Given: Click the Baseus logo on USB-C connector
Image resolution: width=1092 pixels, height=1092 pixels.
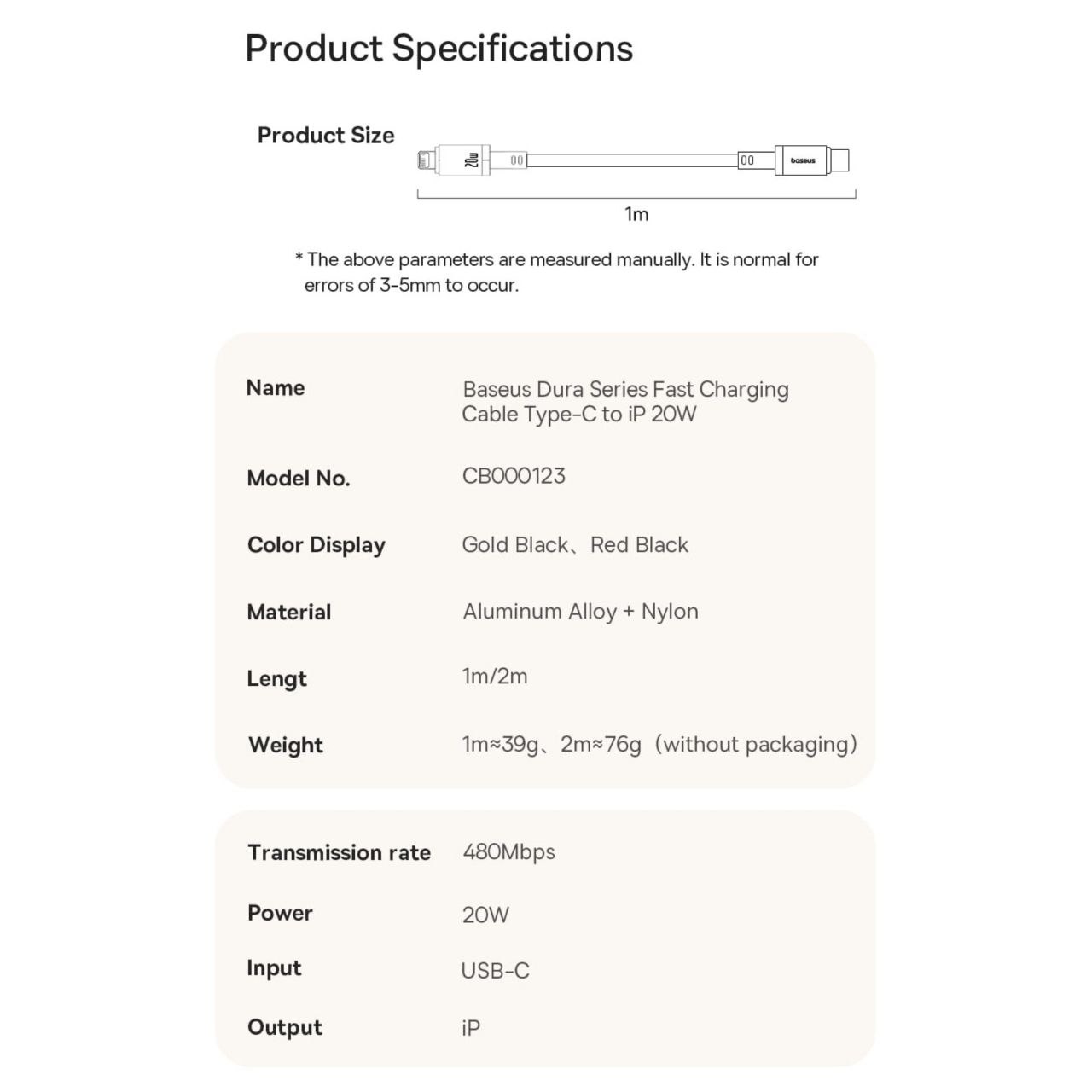Looking at the screenshot, I should pos(803,160).
